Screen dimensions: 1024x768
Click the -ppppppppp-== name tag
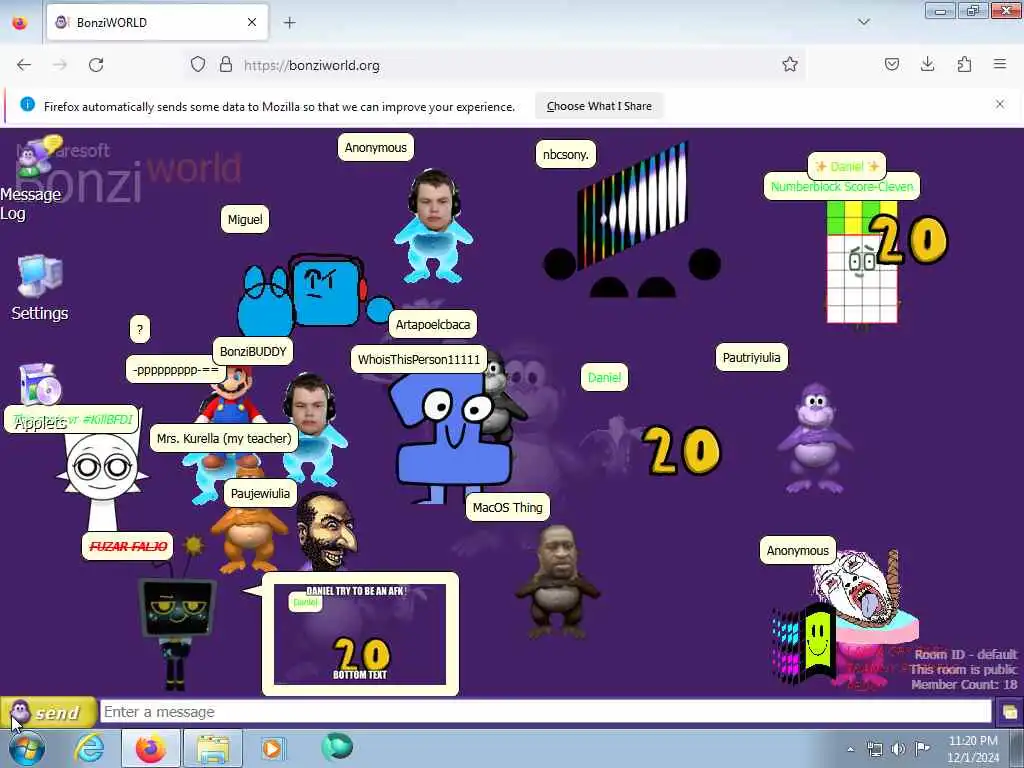click(175, 370)
